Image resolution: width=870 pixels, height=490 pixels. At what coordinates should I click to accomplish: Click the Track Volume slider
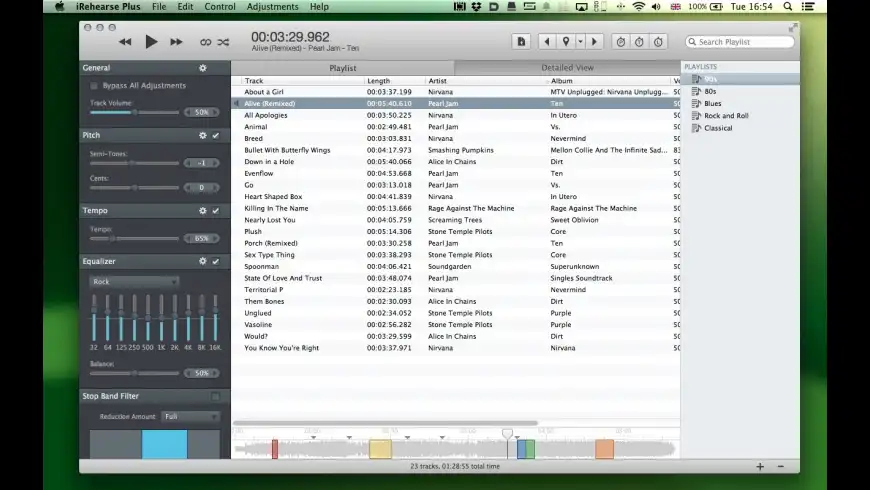[x=134, y=112]
